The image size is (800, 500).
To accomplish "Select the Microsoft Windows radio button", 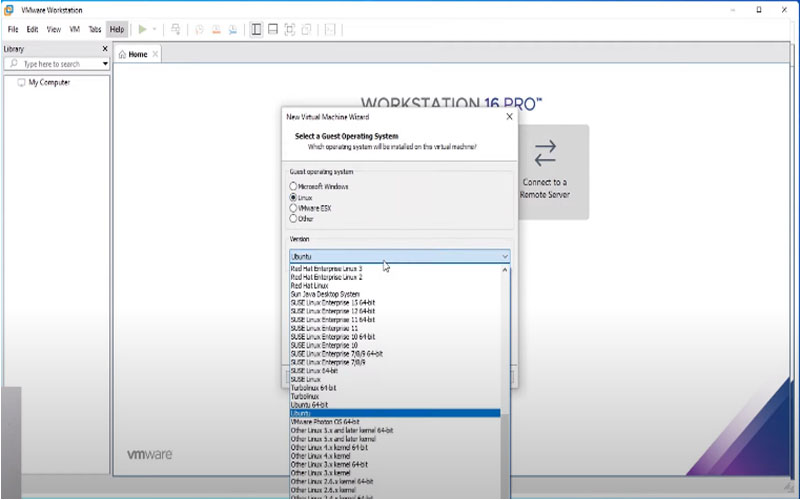I will point(293,186).
